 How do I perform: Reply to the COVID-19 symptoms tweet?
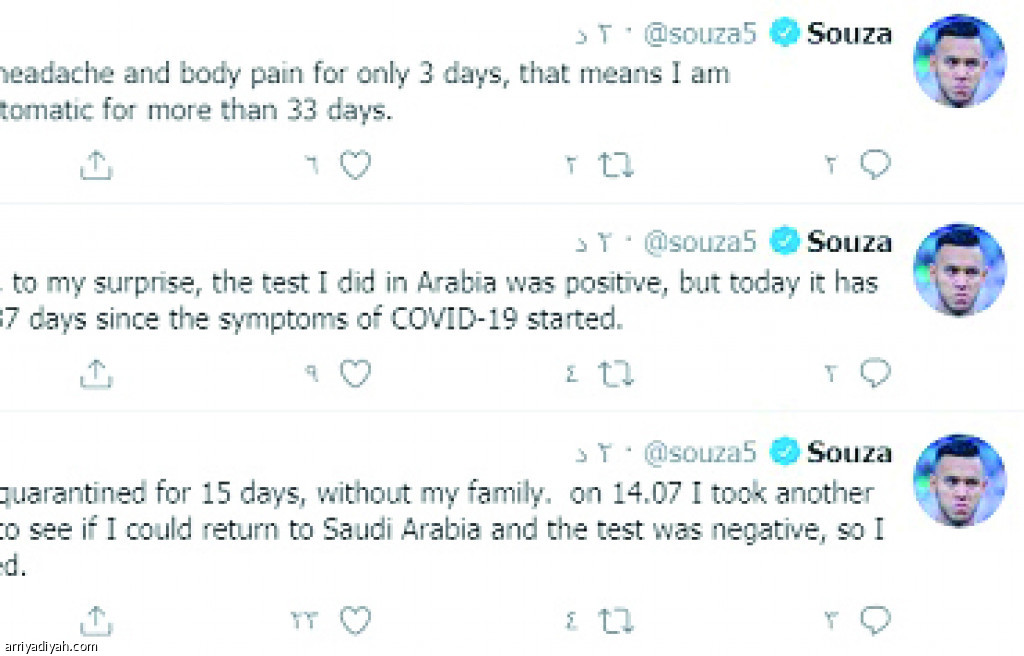click(874, 374)
